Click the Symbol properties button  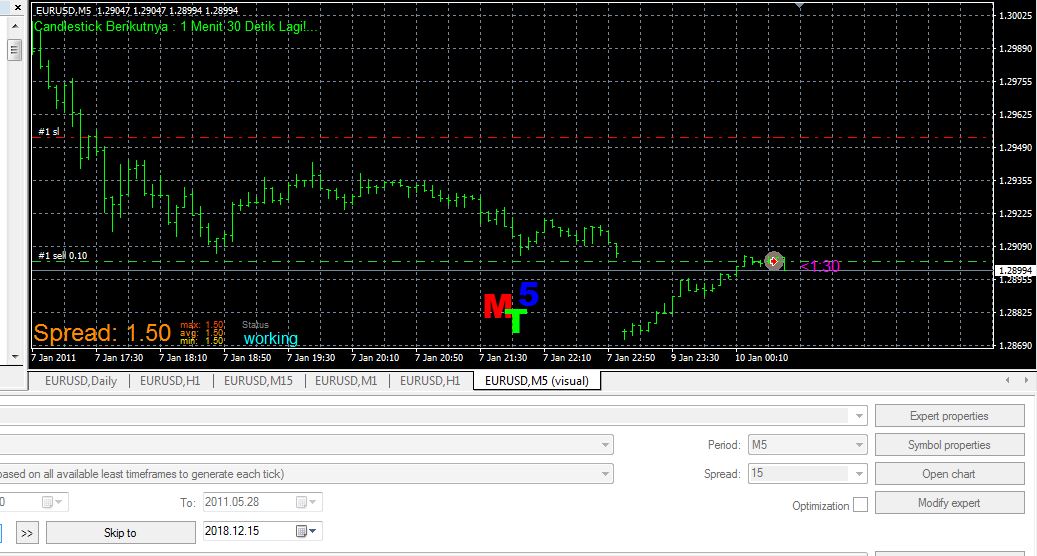coord(949,445)
